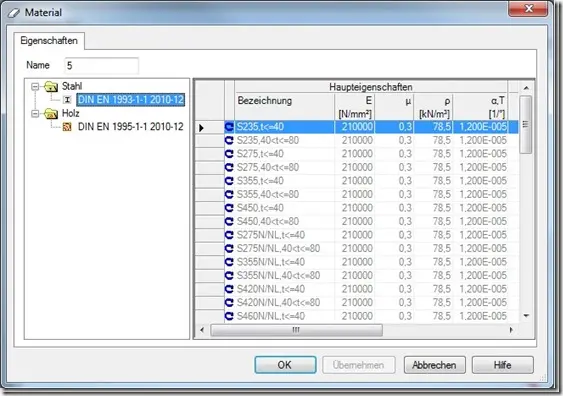Viewport: 563px width, 396px height.
Task: Click the material icon beside S460N/NL,t<=40
Action: [229, 316]
